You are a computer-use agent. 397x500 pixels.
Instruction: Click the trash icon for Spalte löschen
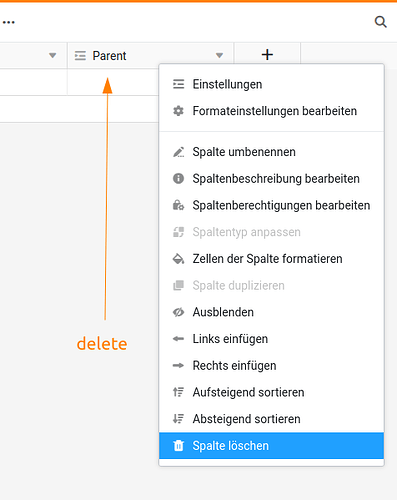[x=179, y=445]
